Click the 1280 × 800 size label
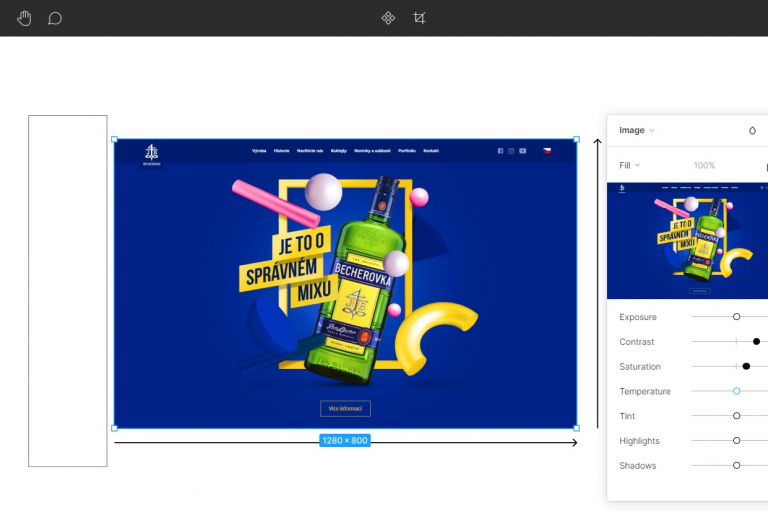 345,440
